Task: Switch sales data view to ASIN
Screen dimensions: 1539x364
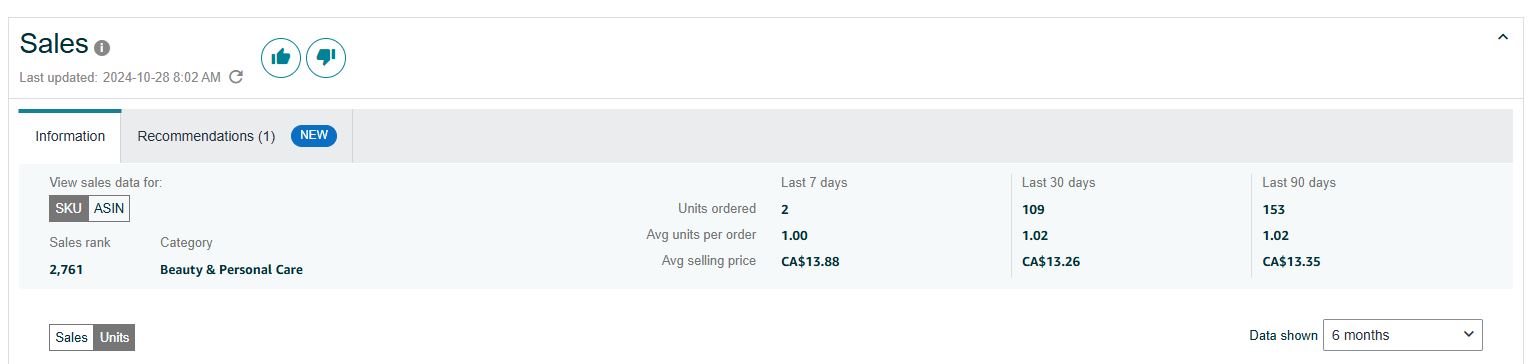Action: pos(109,209)
